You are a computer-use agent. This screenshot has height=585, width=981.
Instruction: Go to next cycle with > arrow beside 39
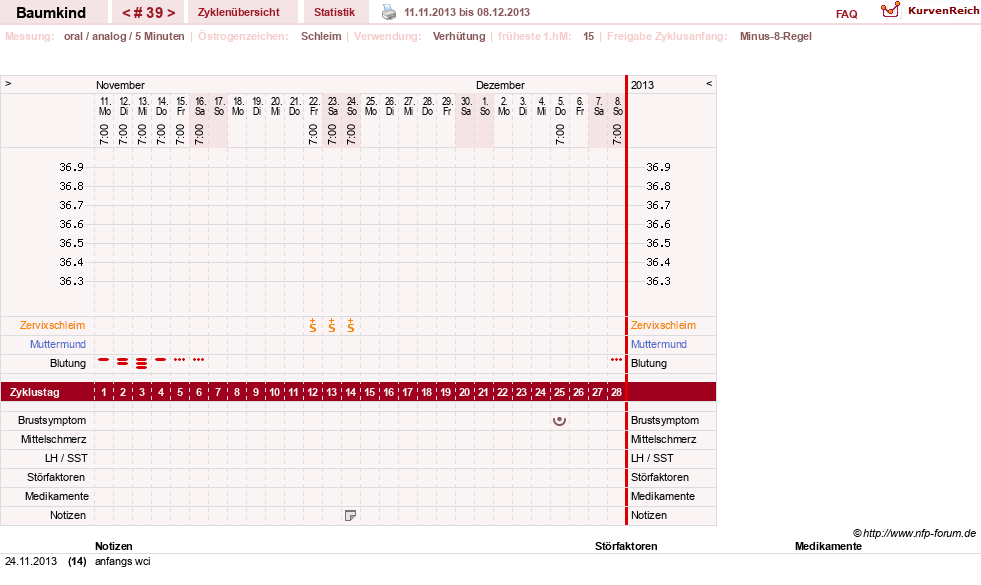[171, 13]
